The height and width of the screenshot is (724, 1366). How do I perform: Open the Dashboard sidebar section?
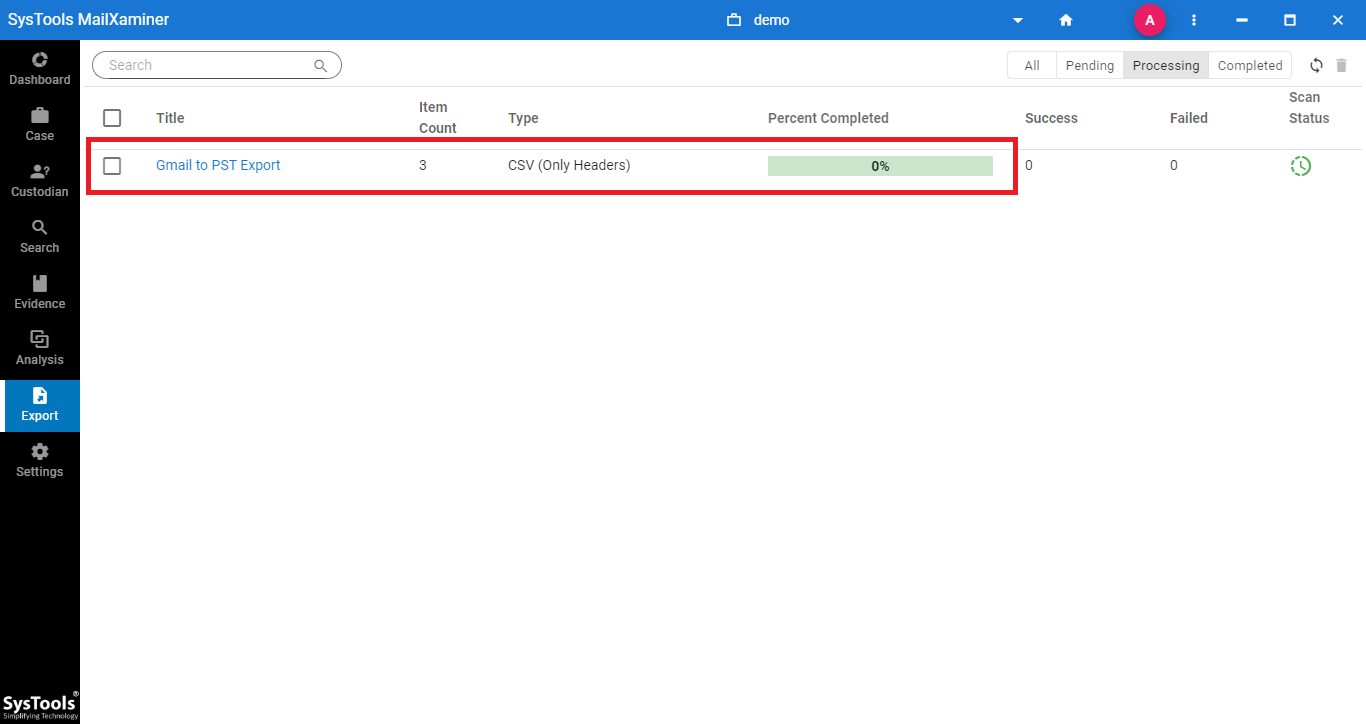(x=40, y=68)
